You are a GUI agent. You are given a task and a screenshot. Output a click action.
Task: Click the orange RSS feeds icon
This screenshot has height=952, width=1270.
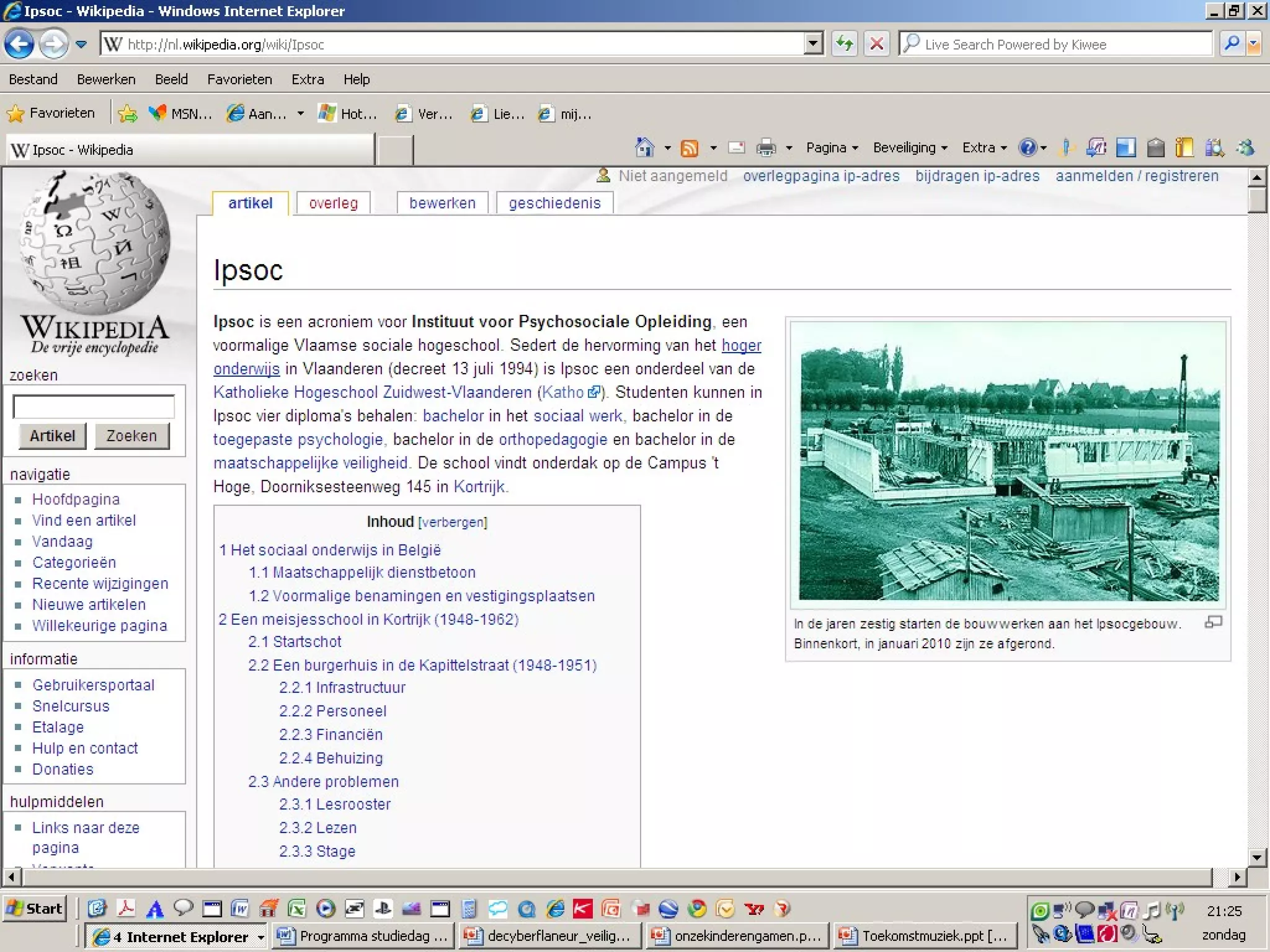689,148
